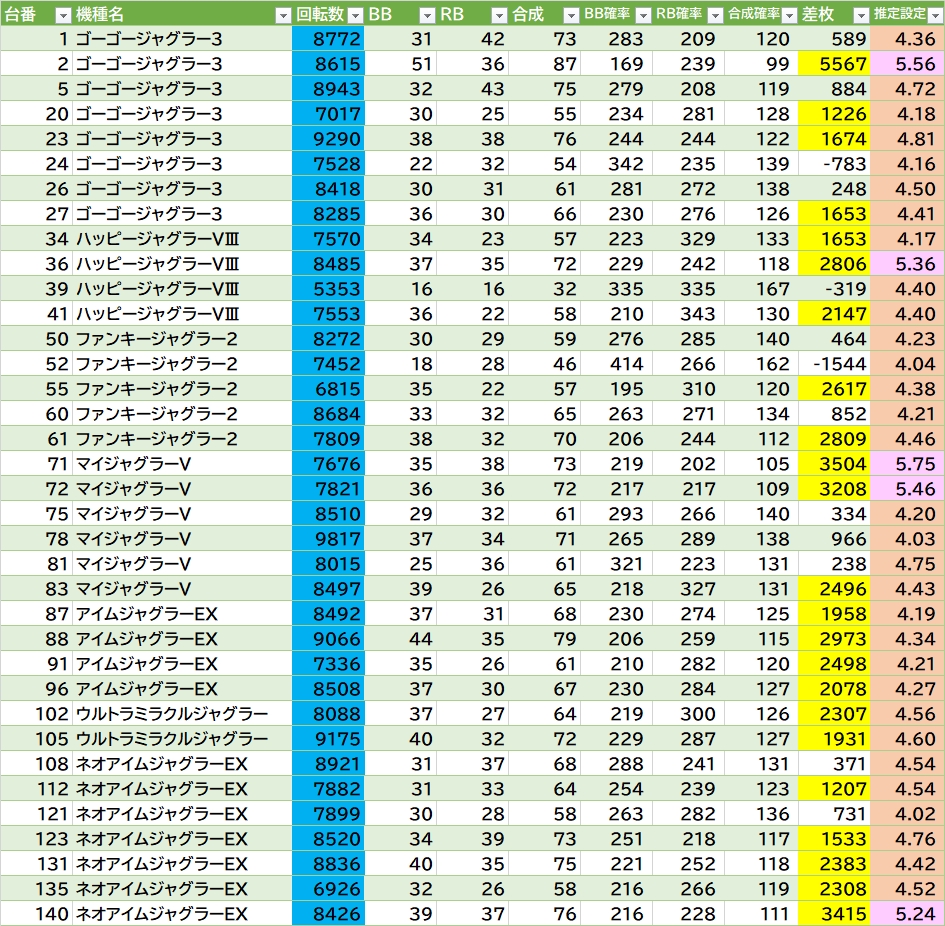Click the blue 9817 回転数 cell

point(329,539)
